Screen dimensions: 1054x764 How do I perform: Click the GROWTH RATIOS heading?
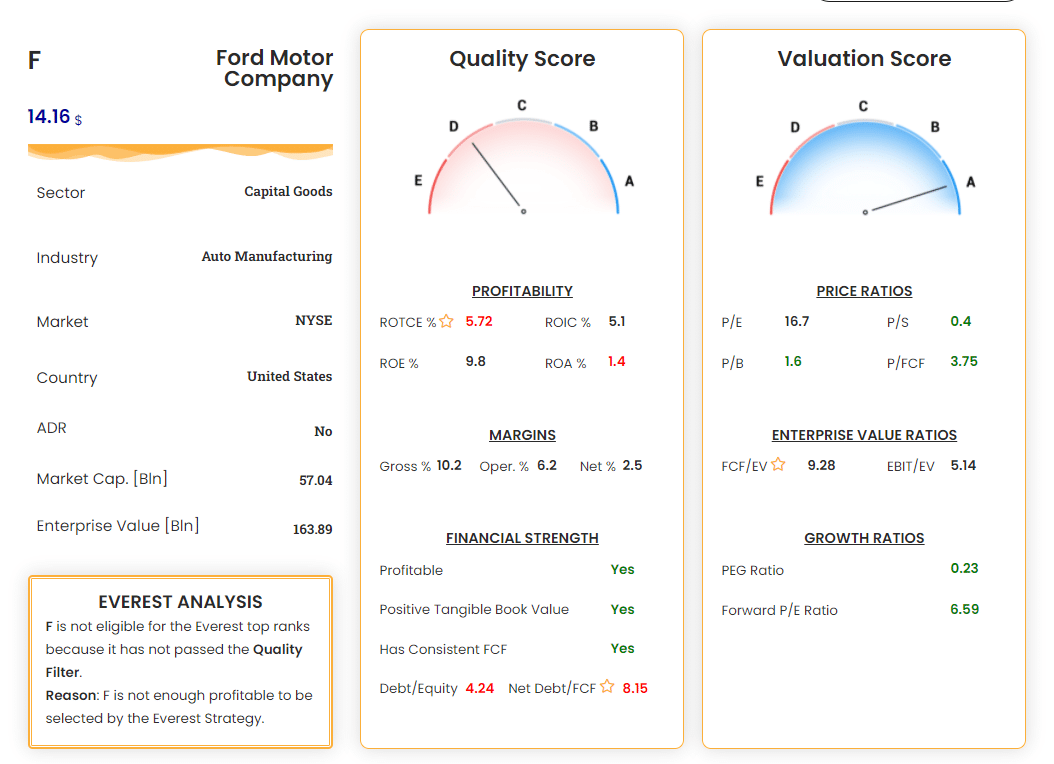(864, 538)
